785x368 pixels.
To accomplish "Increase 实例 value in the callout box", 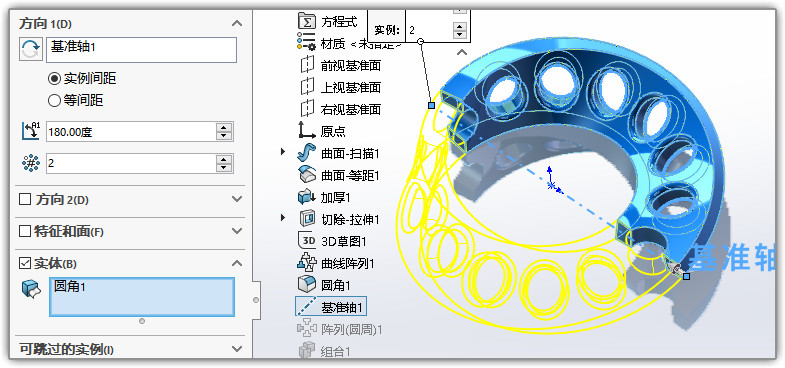I will (459, 26).
